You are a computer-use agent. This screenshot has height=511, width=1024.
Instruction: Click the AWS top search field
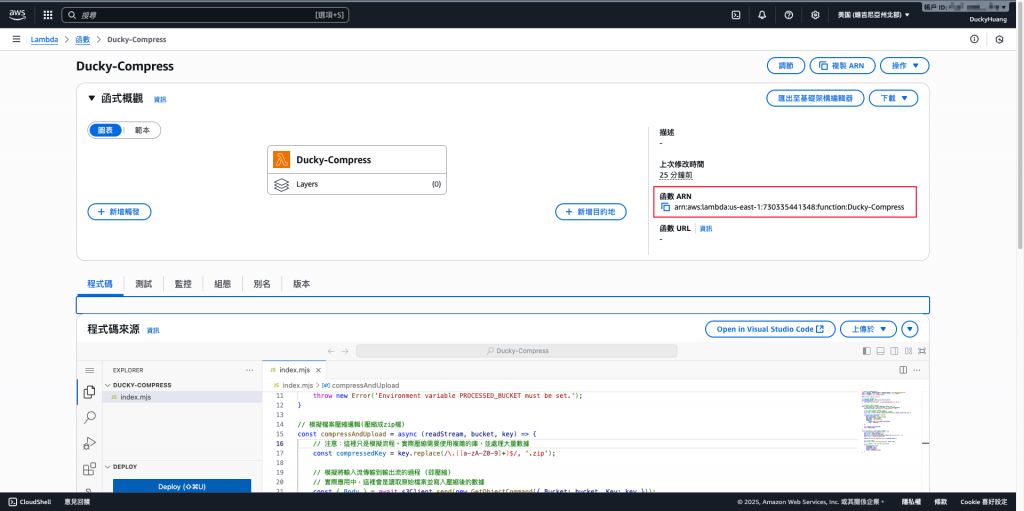(205, 14)
